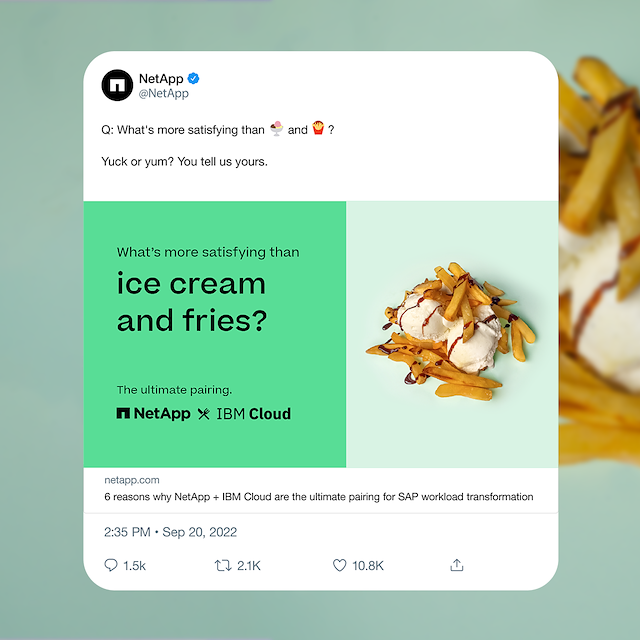
Task: Click the 10.8K likes count
Action: coord(368,566)
